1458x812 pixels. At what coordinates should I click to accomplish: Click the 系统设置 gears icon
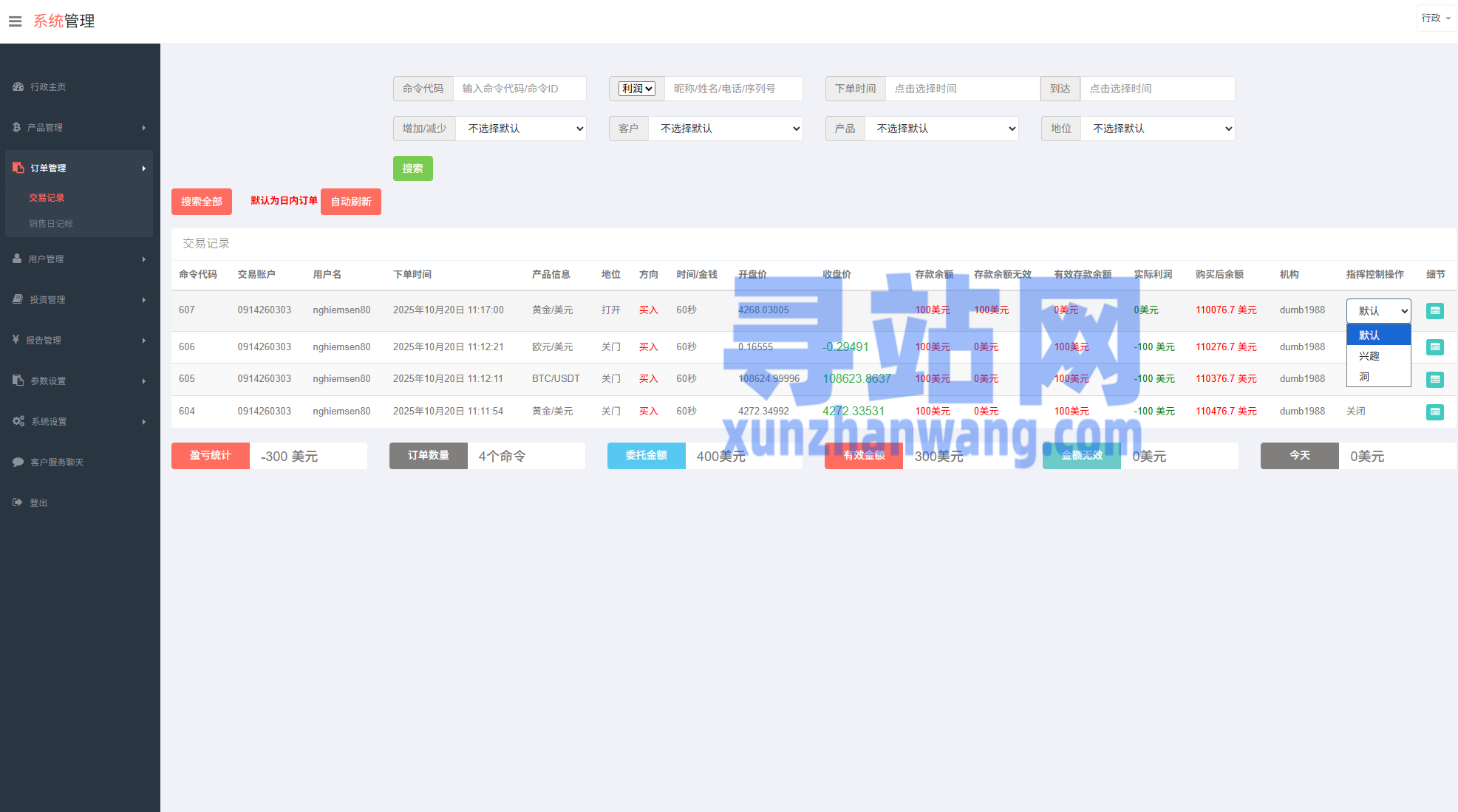pos(18,421)
